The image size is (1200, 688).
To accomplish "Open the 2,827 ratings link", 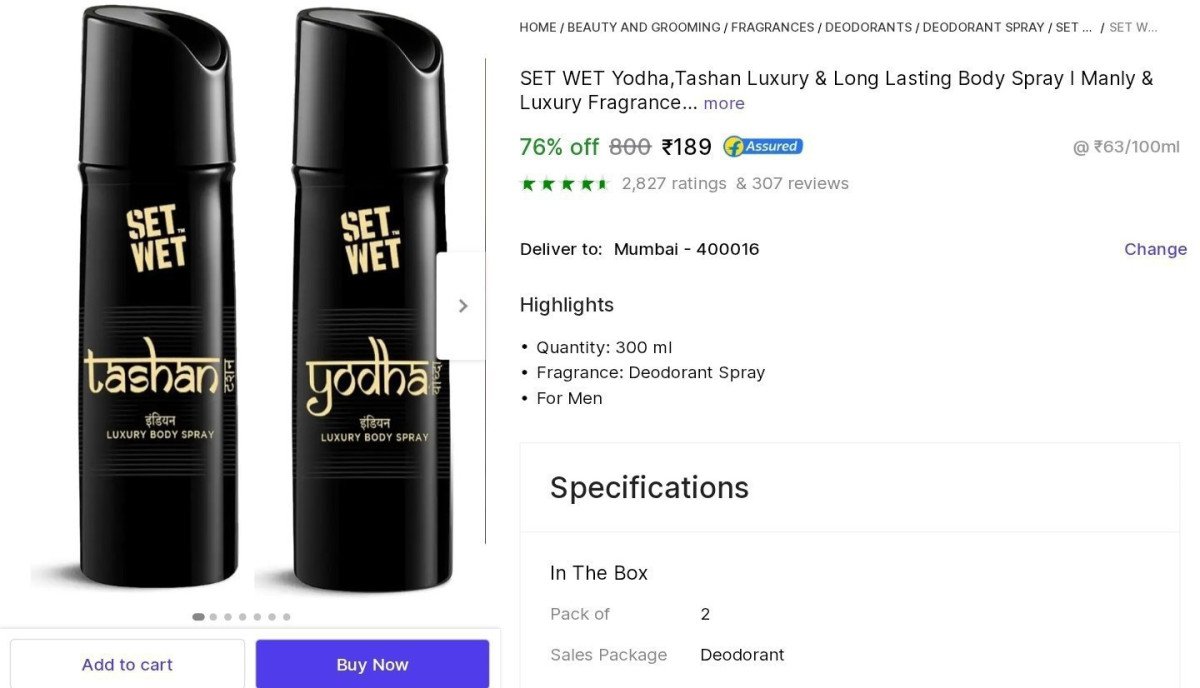I will click(673, 184).
